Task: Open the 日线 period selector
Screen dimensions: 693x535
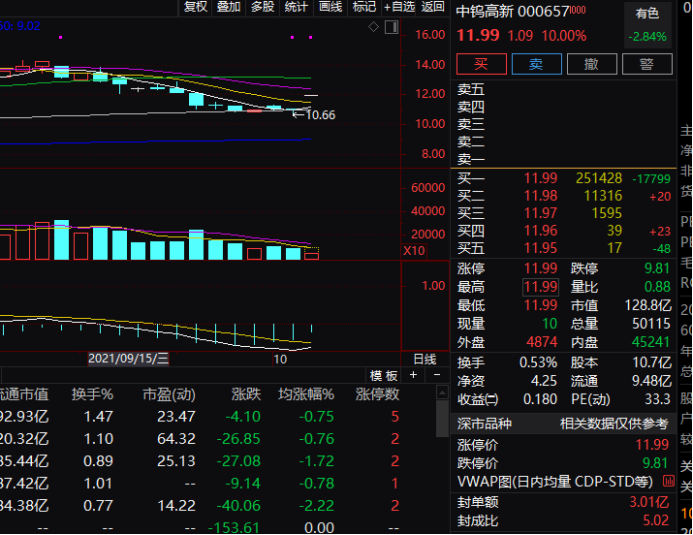Action: click(424, 358)
